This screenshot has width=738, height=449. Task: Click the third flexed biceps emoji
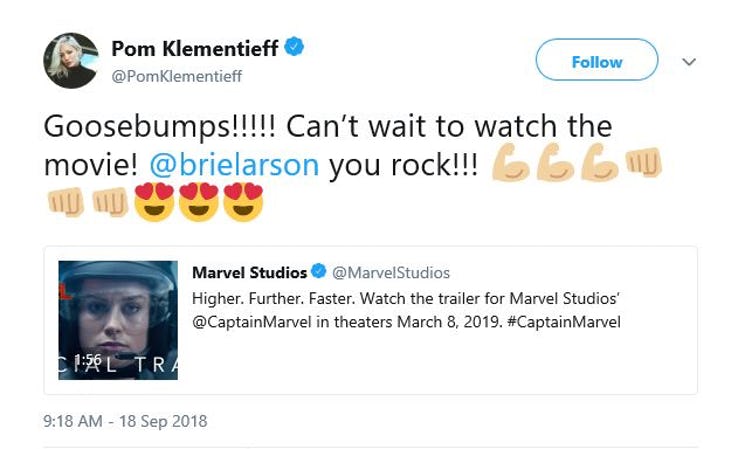pos(601,165)
